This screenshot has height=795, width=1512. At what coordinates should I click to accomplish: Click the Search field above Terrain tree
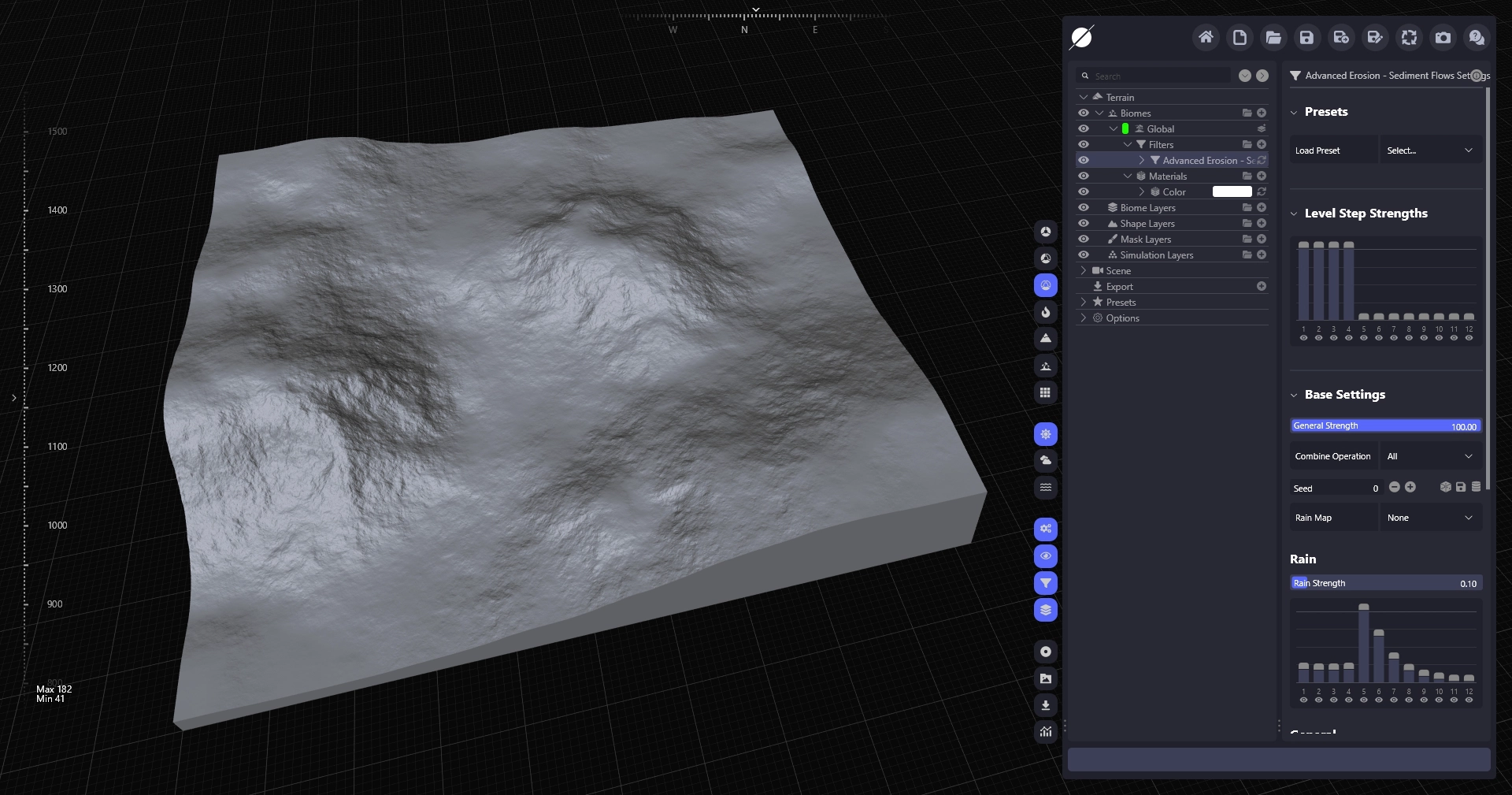click(1158, 76)
